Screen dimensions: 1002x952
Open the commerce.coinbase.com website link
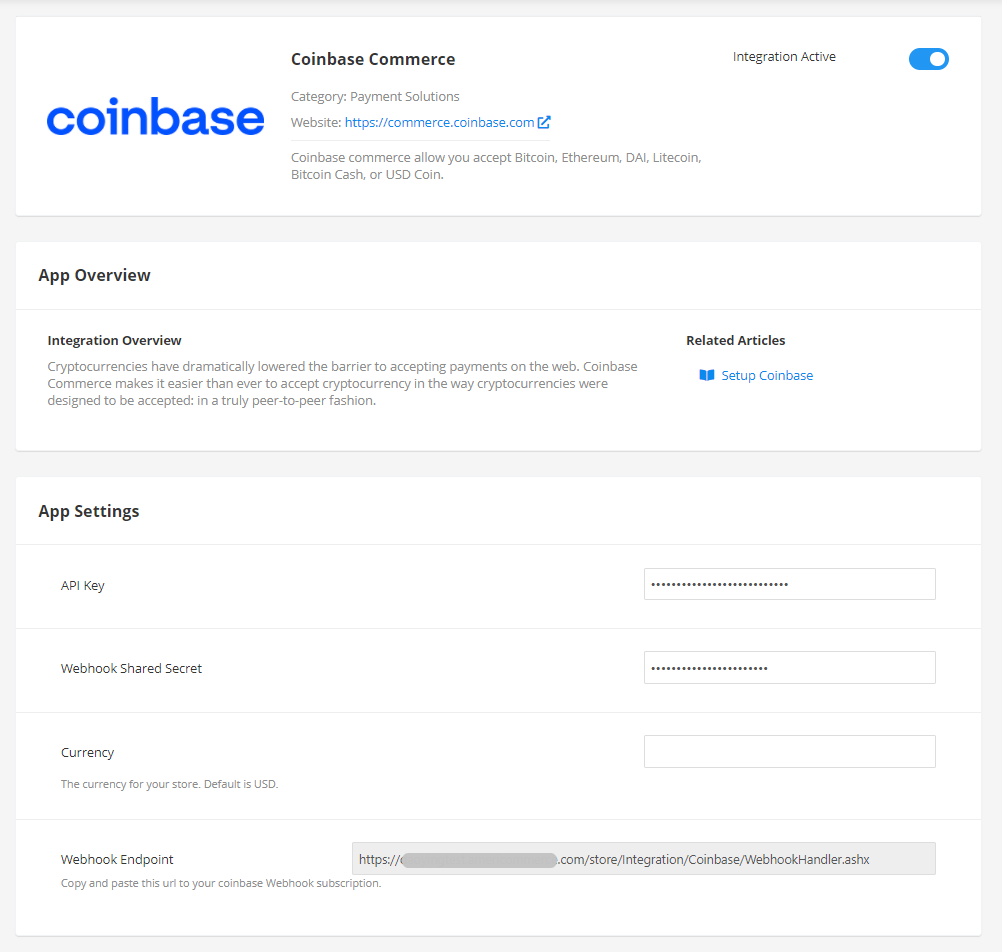click(x=439, y=122)
